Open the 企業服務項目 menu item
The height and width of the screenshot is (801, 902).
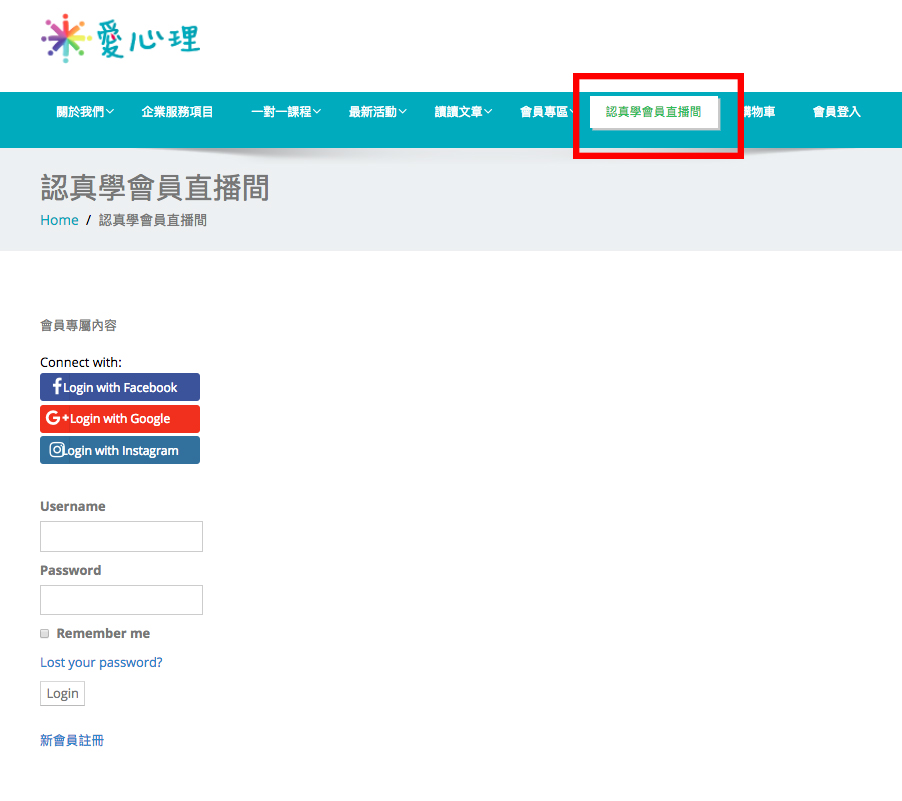[177, 112]
